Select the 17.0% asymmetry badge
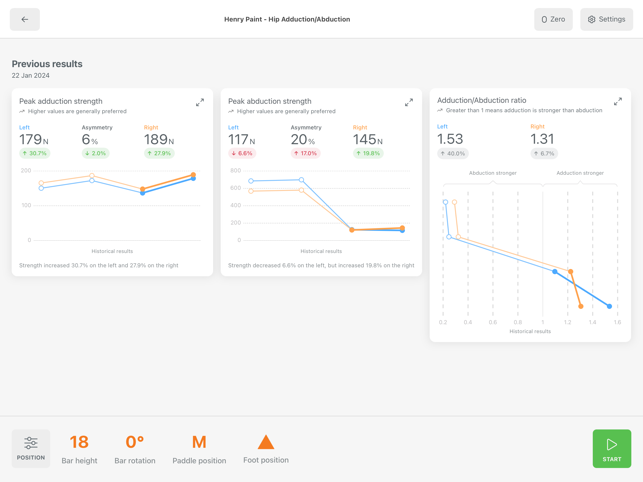Screen dimensions: 643x482 click(306, 154)
